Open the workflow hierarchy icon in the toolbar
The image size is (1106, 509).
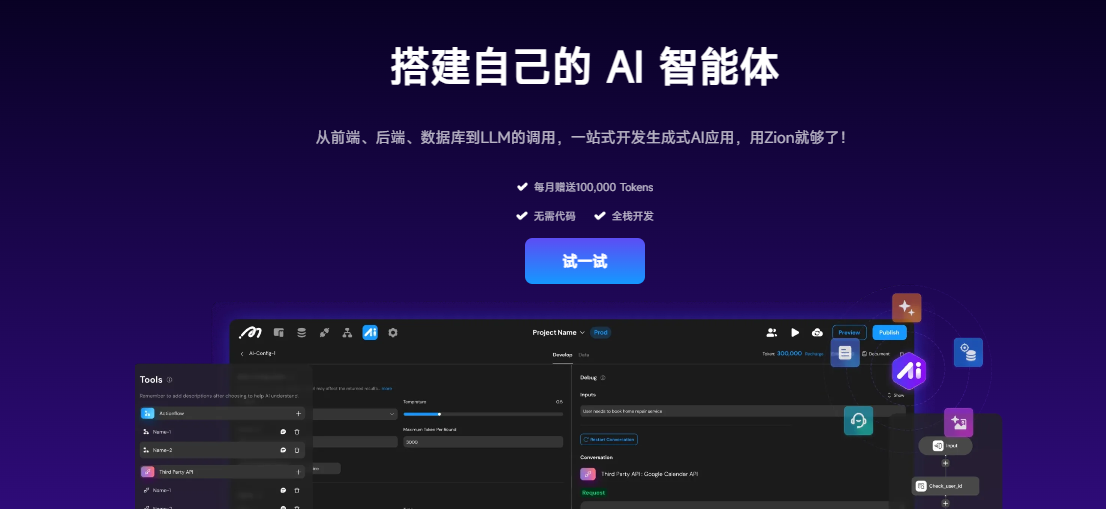347,332
